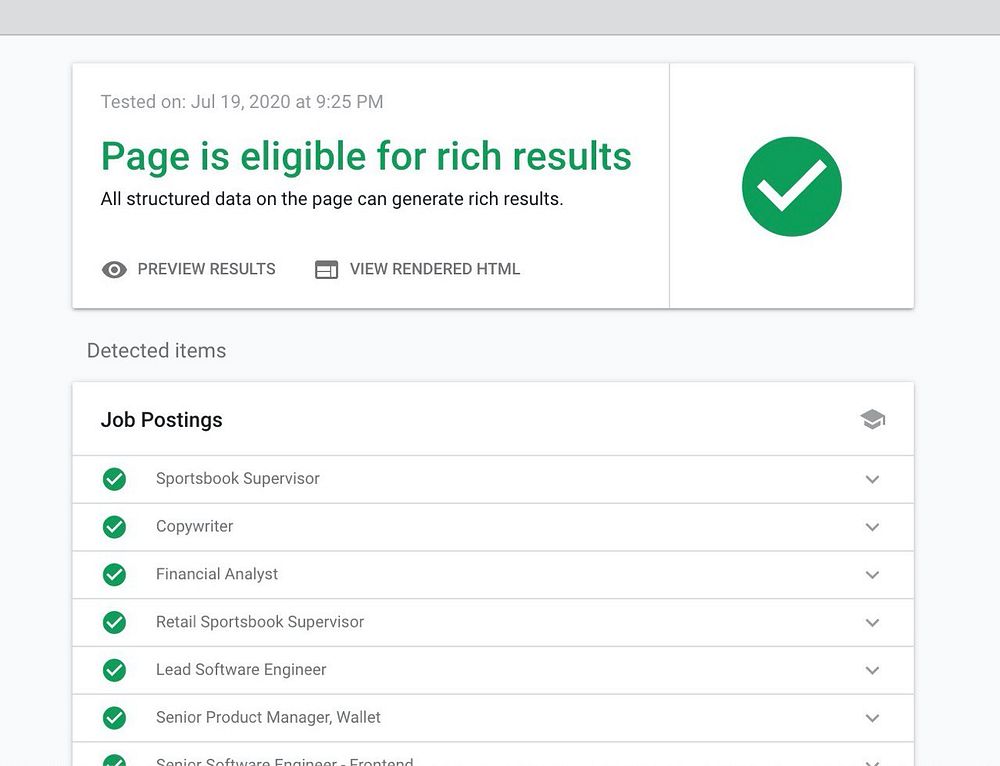This screenshot has width=1000, height=766.
Task: Open PREVIEW RESULTS
Action: click(x=206, y=269)
